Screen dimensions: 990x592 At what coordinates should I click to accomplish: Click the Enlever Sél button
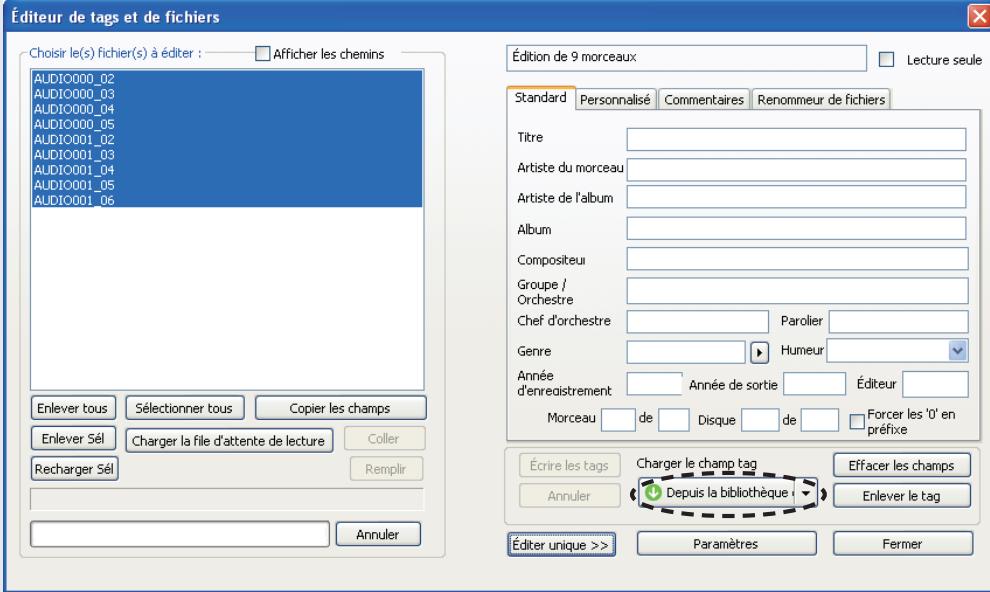tap(73, 439)
